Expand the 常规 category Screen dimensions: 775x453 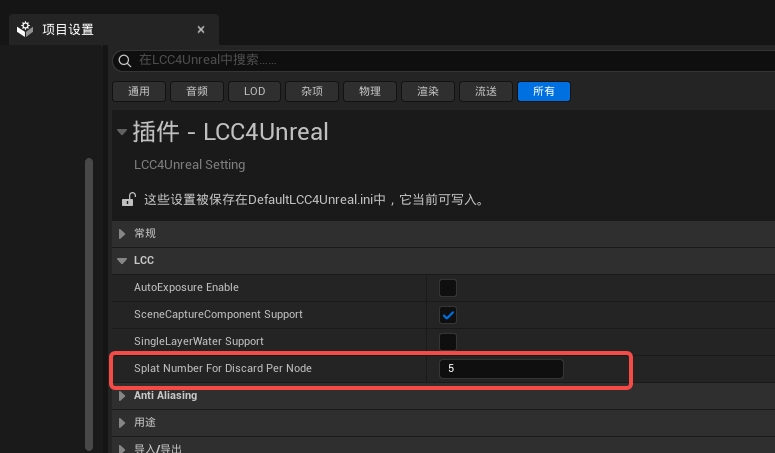[122, 234]
